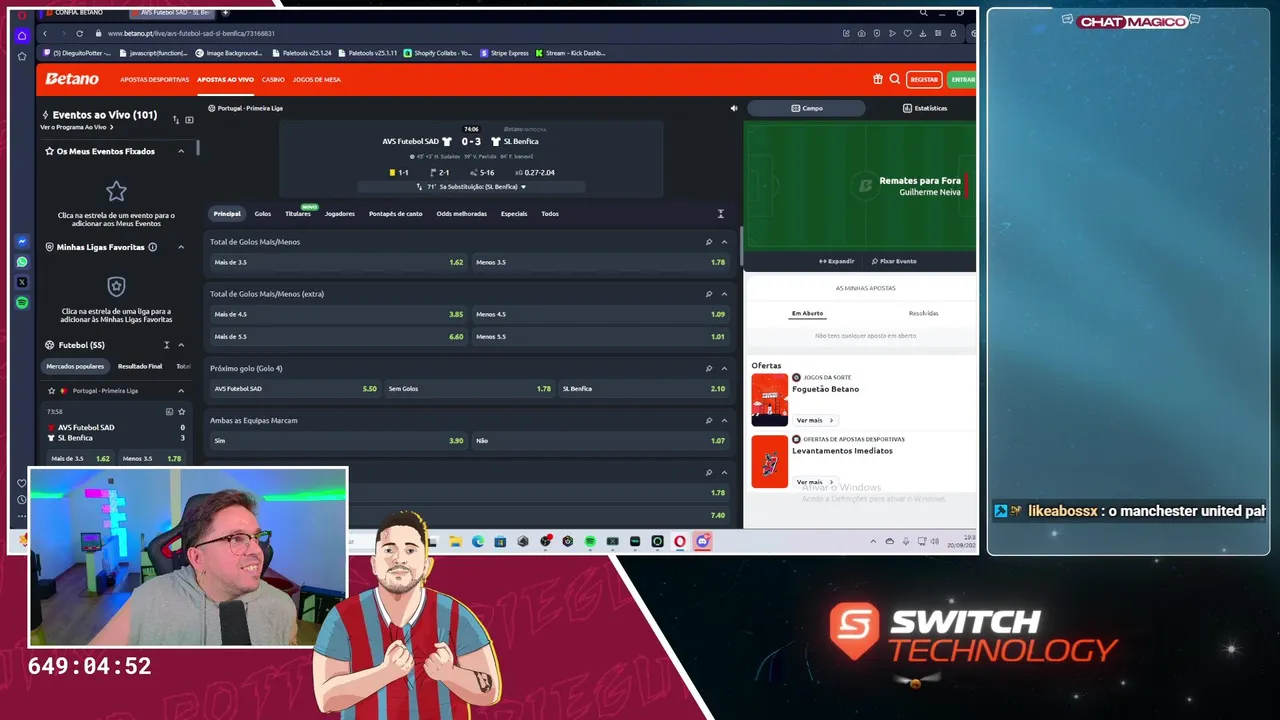Open the Levantamentos Imediatos offer thumbnail
Image resolution: width=1280 pixels, height=720 pixels.
click(770, 461)
